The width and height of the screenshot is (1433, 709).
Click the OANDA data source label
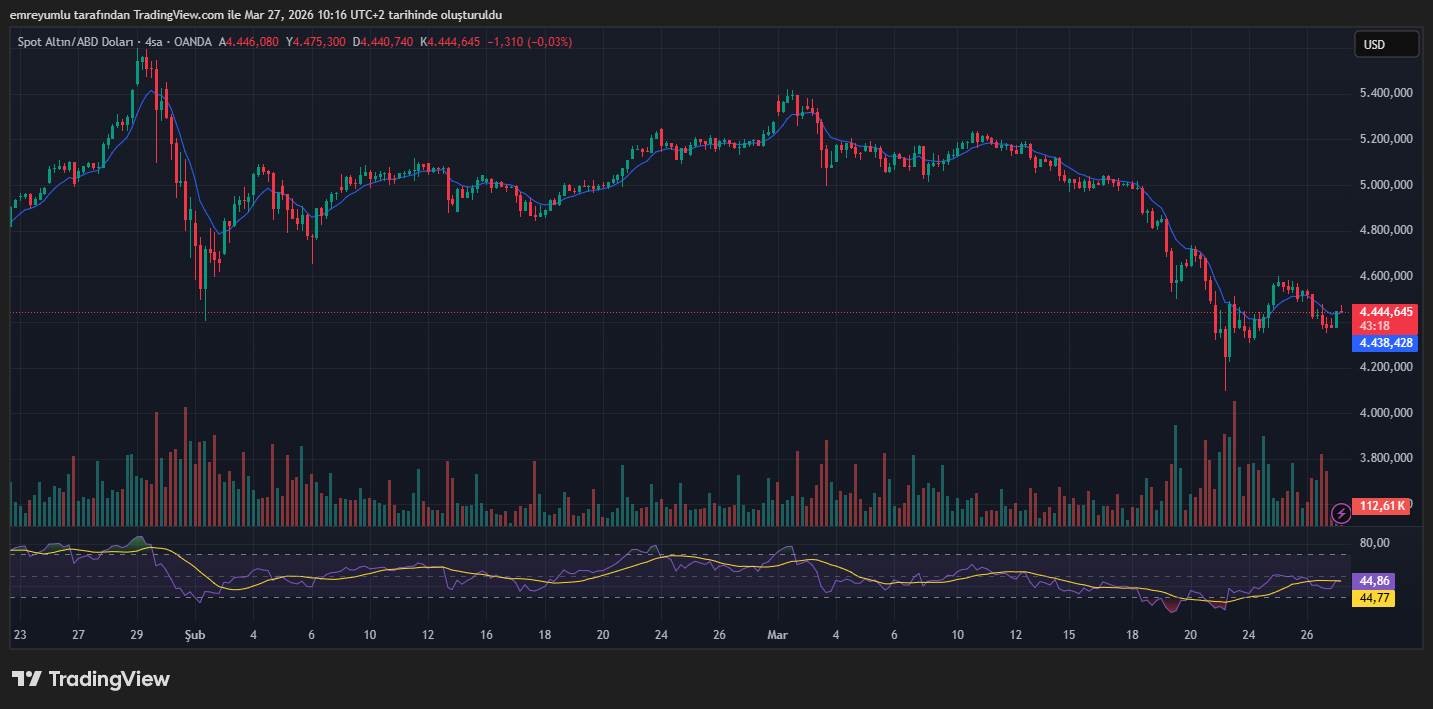(x=194, y=42)
